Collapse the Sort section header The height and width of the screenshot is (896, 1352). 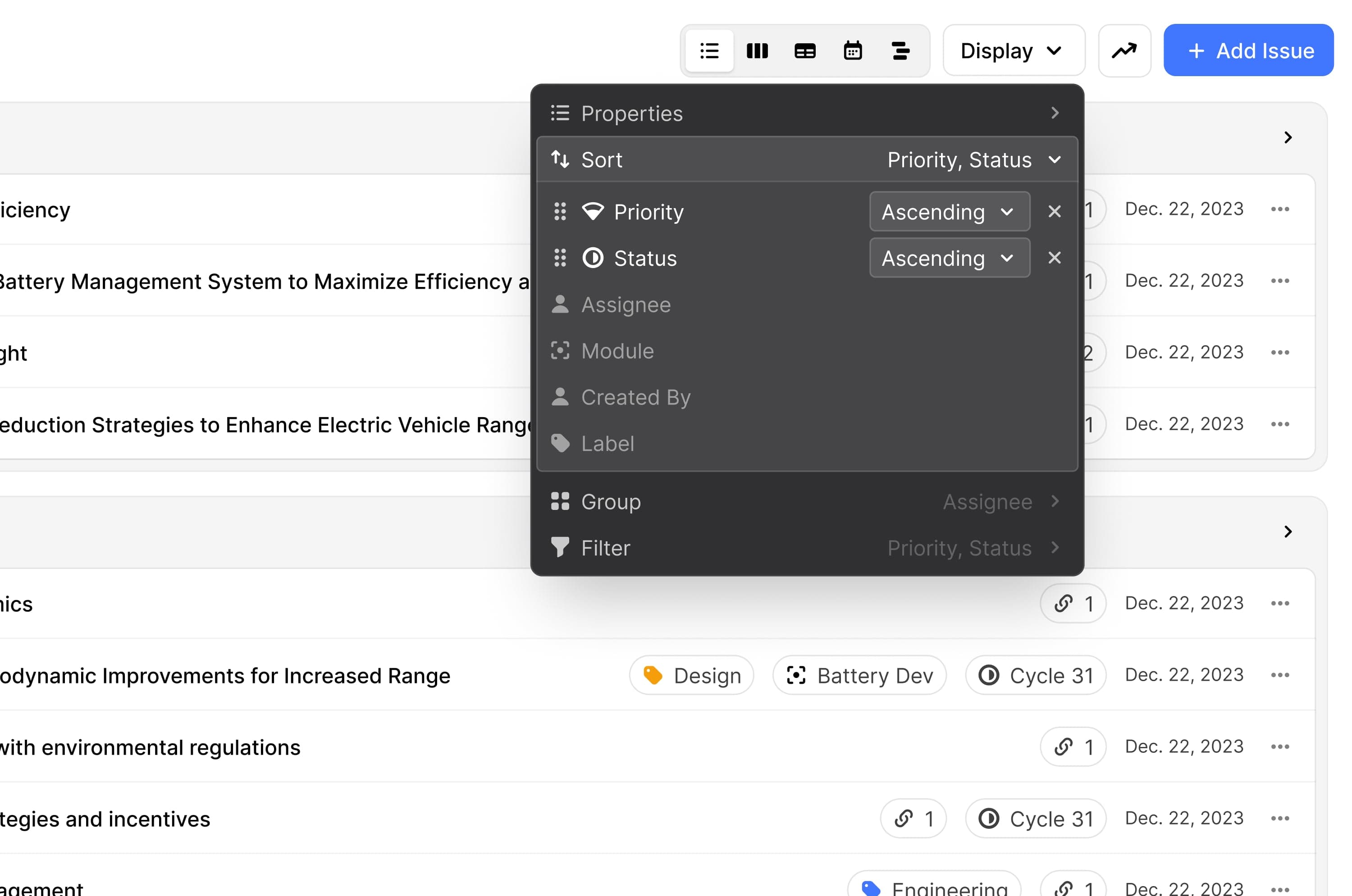point(807,159)
